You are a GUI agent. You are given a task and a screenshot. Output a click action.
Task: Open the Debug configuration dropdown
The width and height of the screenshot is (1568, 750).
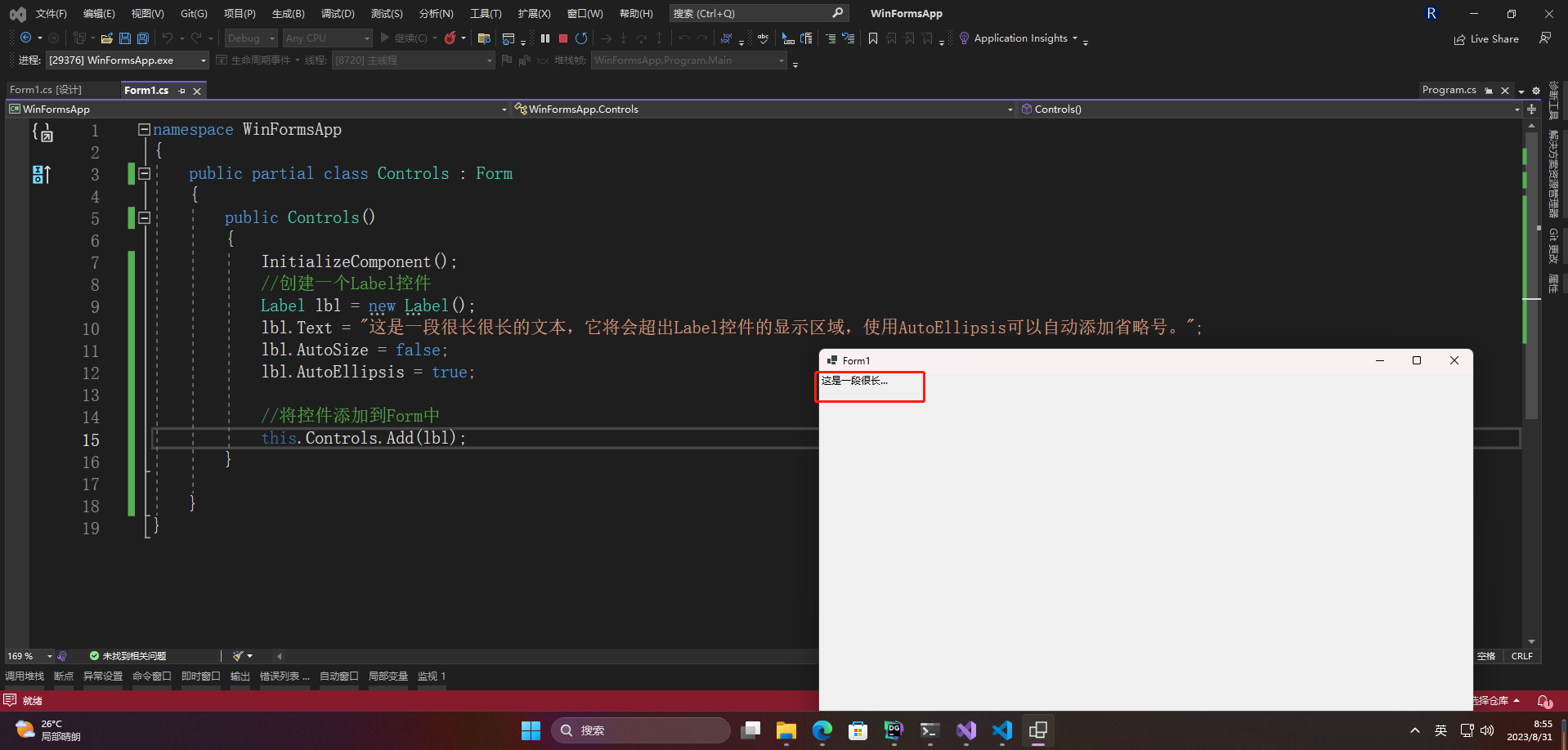[x=251, y=38]
